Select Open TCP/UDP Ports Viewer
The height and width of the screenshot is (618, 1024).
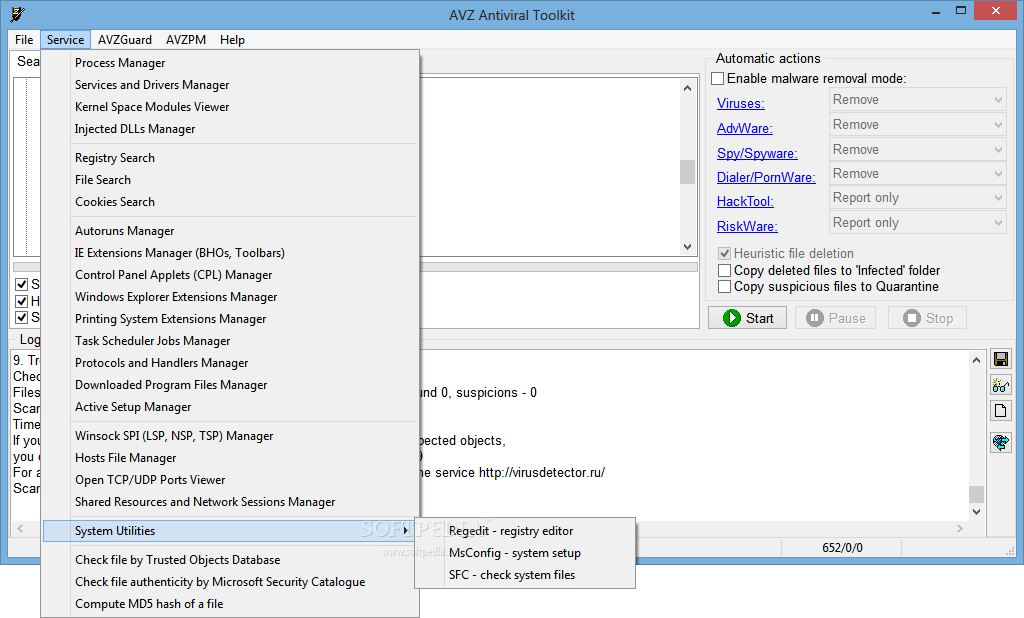click(230, 480)
